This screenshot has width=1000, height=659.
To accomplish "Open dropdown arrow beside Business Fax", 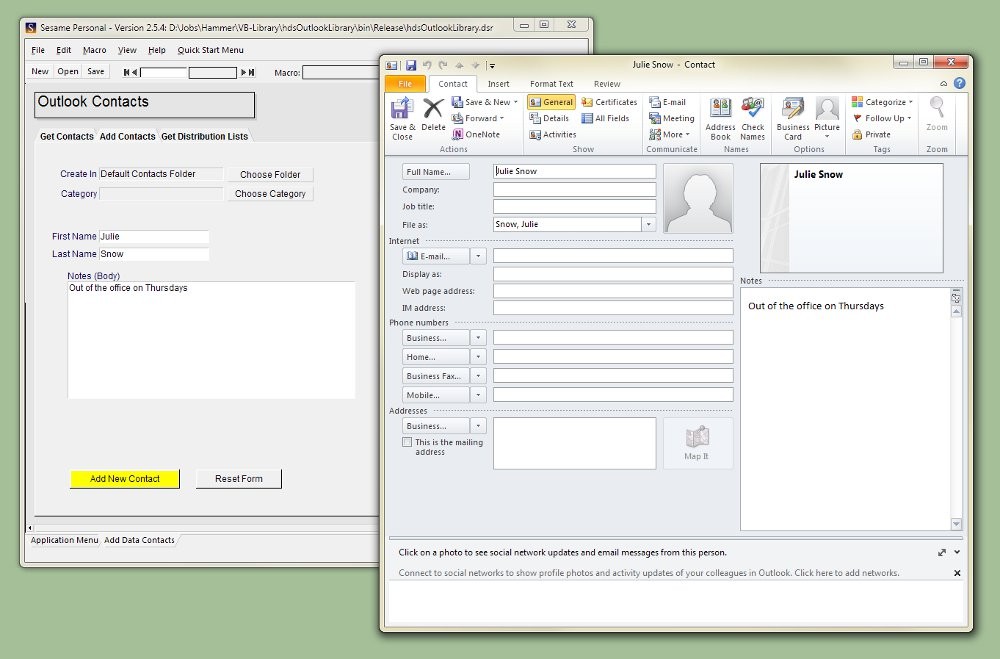I will tap(478, 376).
